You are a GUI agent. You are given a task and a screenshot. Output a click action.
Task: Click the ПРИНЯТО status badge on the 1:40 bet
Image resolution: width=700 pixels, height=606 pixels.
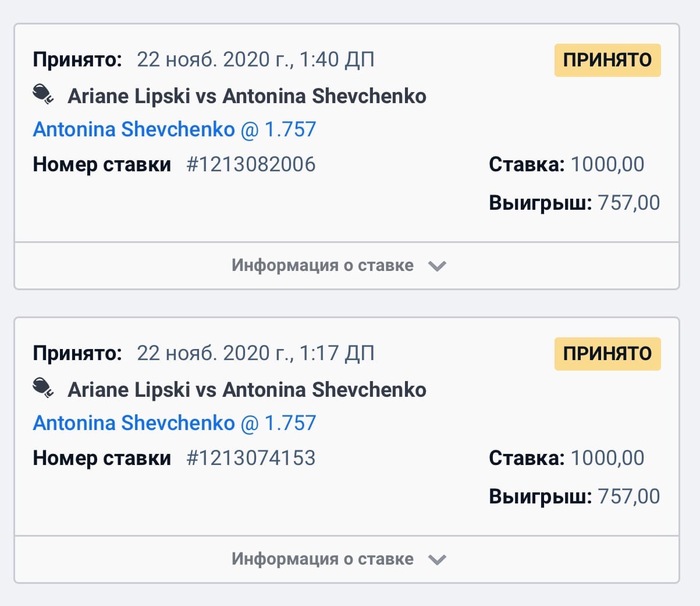tap(608, 60)
